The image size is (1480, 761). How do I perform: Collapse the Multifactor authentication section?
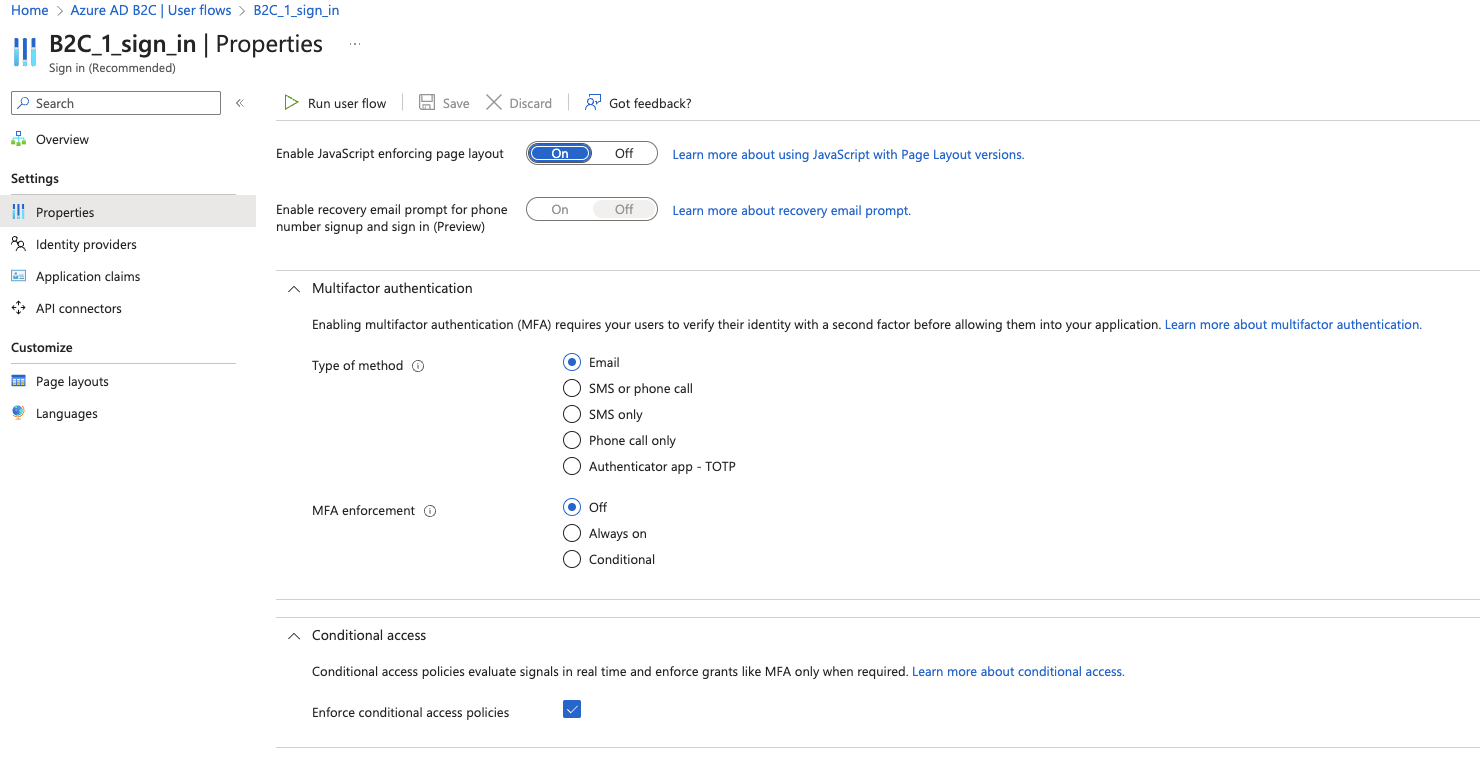click(x=294, y=288)
